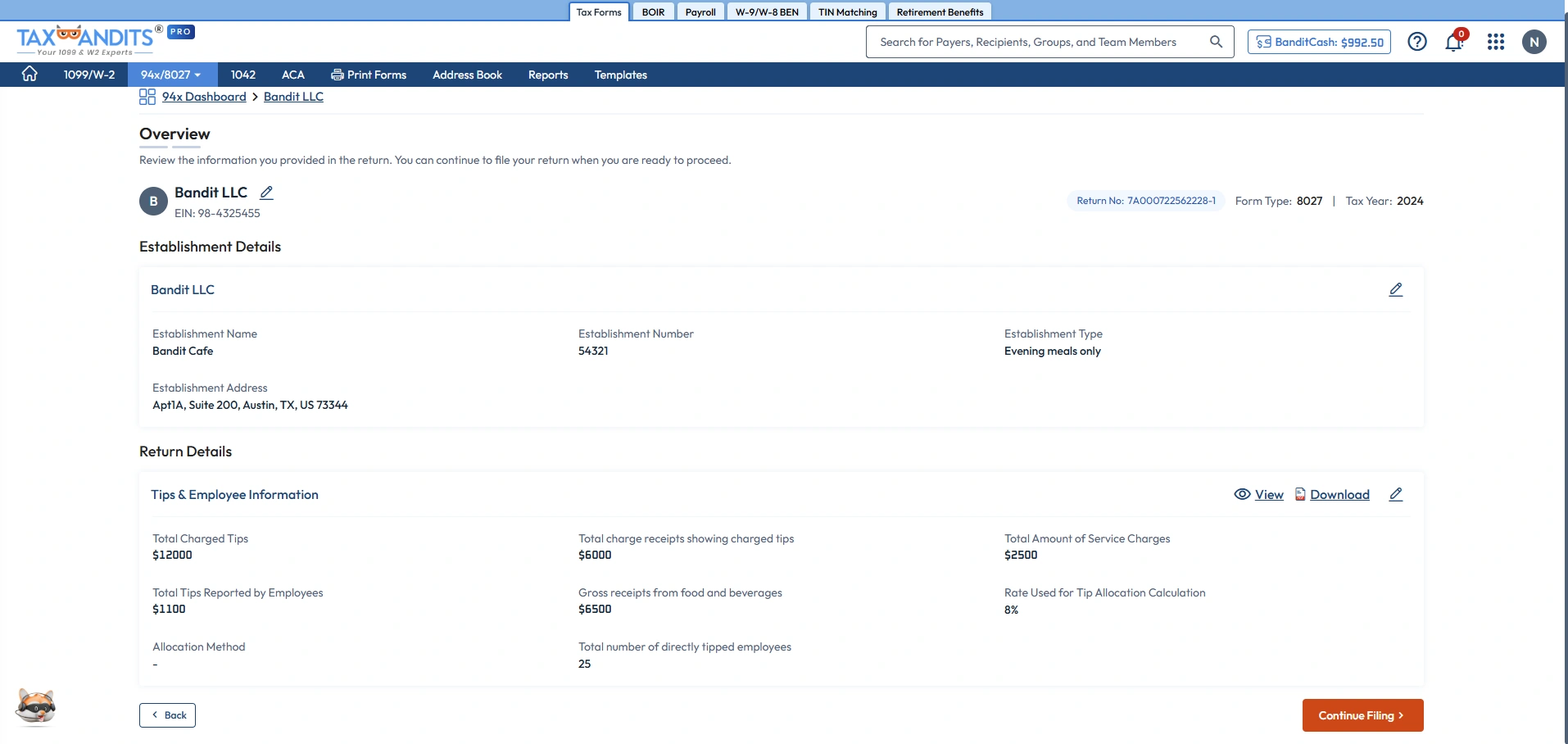Click directly tipped employees count 25

pyautogui.click(x=584, y=664)
